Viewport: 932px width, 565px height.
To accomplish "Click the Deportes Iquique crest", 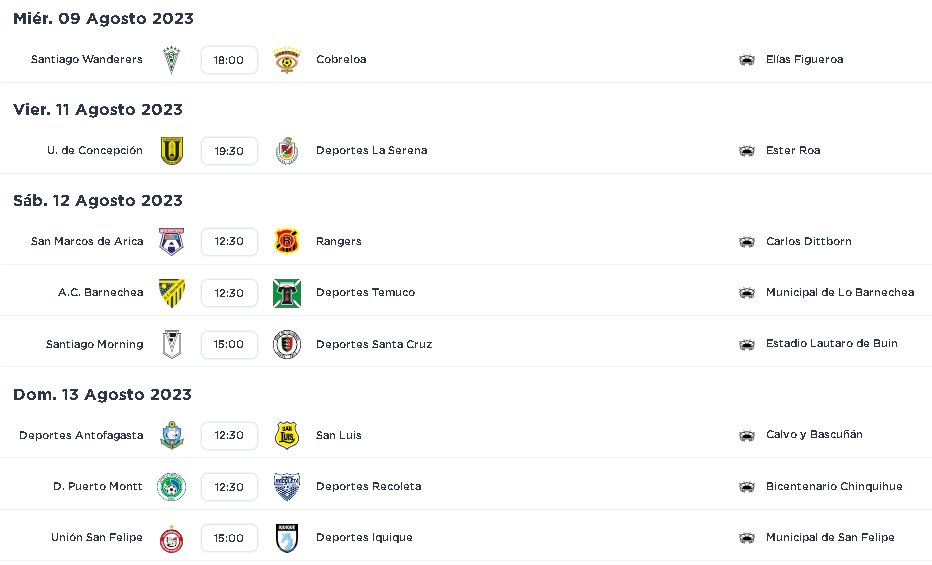I will tap(286, 538).
